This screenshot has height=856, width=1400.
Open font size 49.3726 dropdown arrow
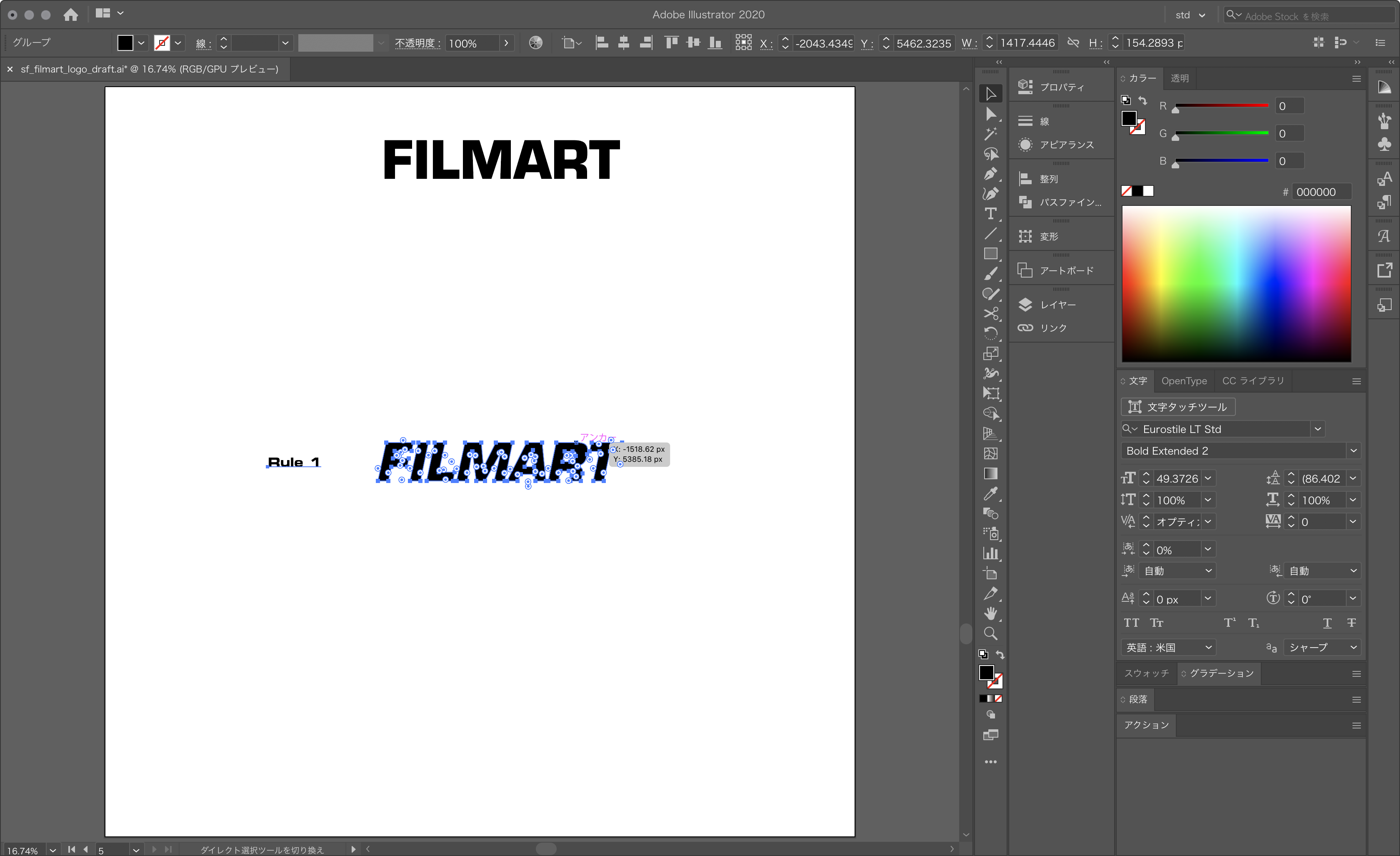pos(1208,478)
